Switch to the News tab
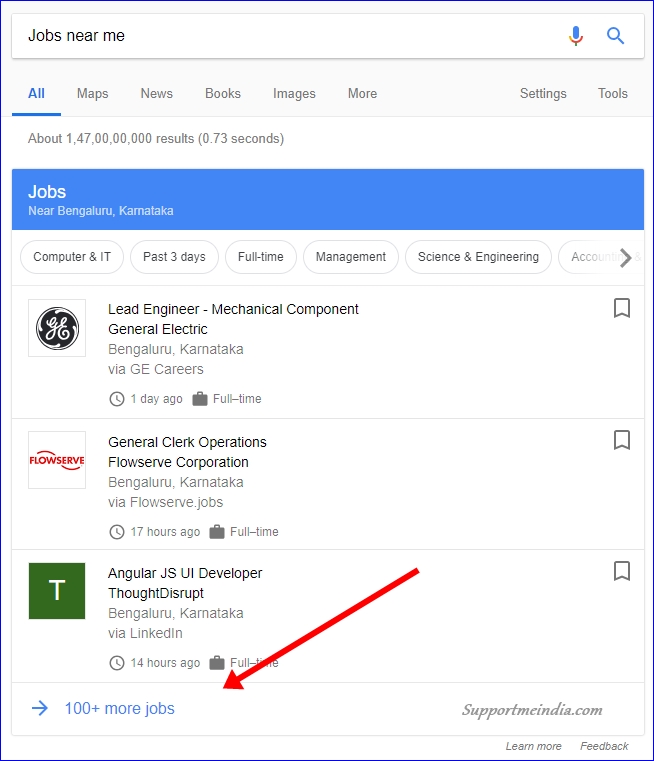Viewport: 654px width, 761px height. tap(156, 94)
